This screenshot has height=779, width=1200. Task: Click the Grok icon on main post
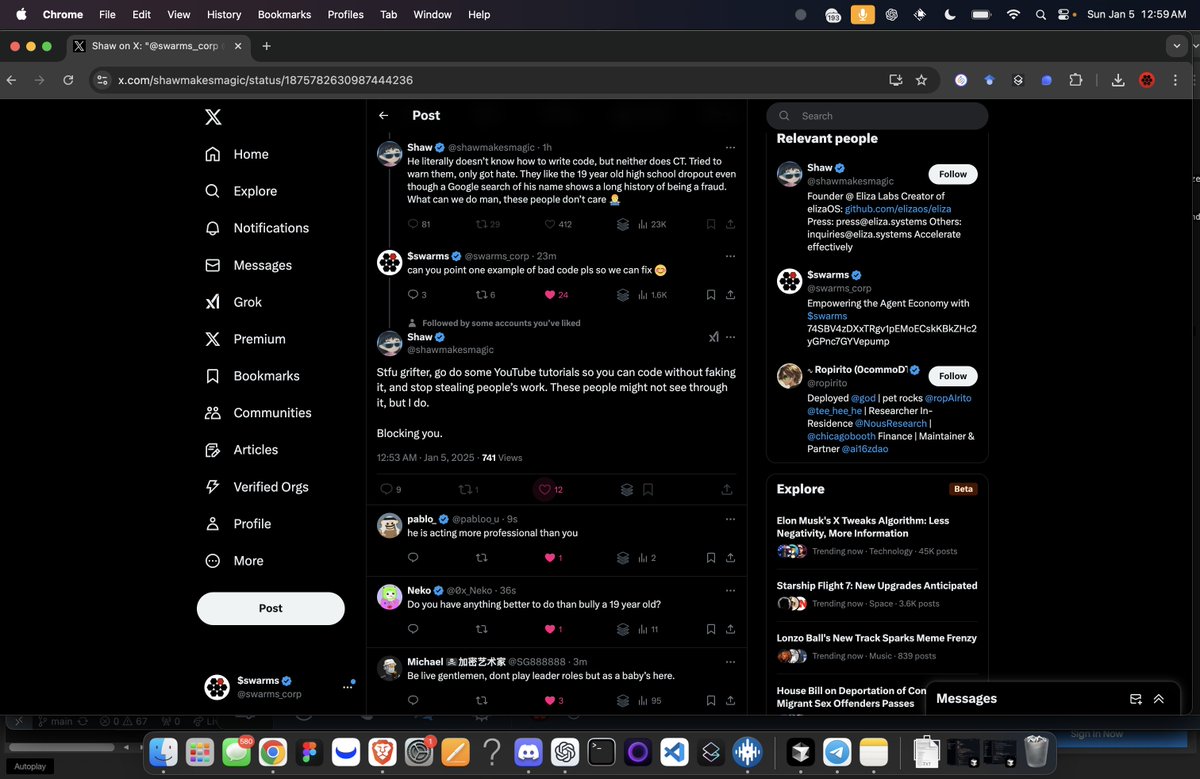pos(714,338)
